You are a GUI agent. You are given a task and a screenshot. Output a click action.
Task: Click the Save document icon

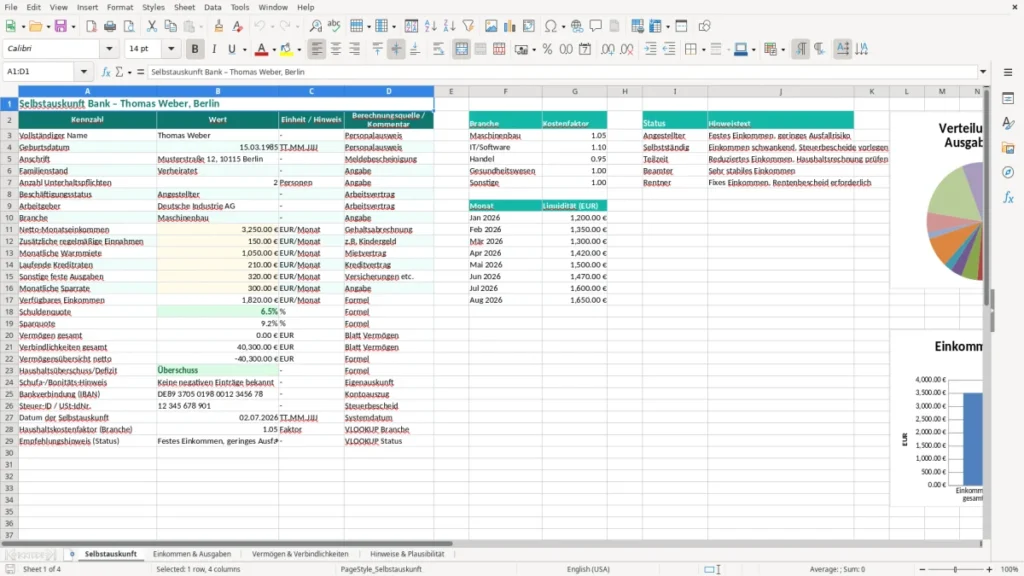click(x=61, y=26)
